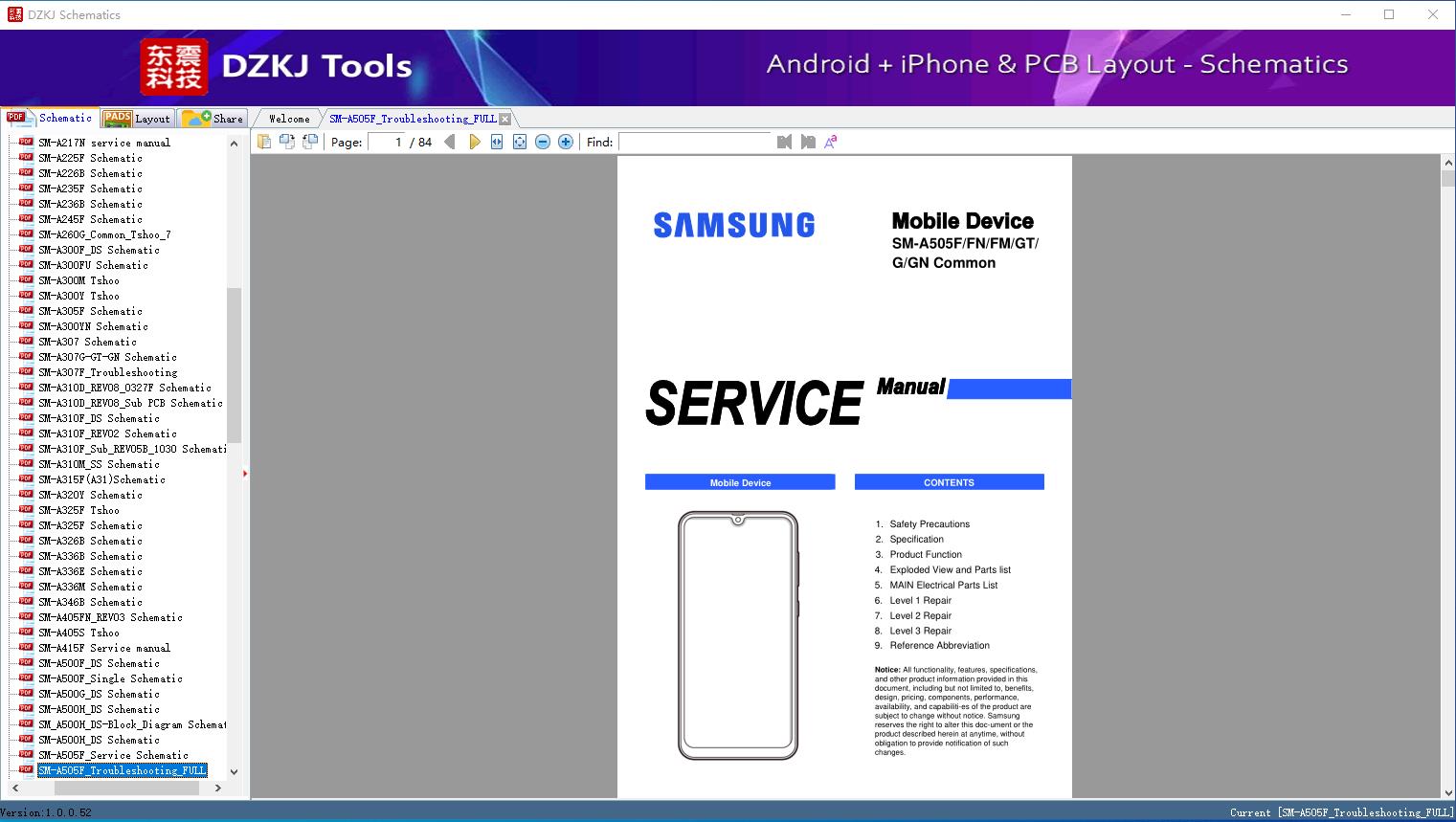This screenshot has height=822, width=1456.
Task: Expand the collapsed side panel red arrow
Action: 245,473
